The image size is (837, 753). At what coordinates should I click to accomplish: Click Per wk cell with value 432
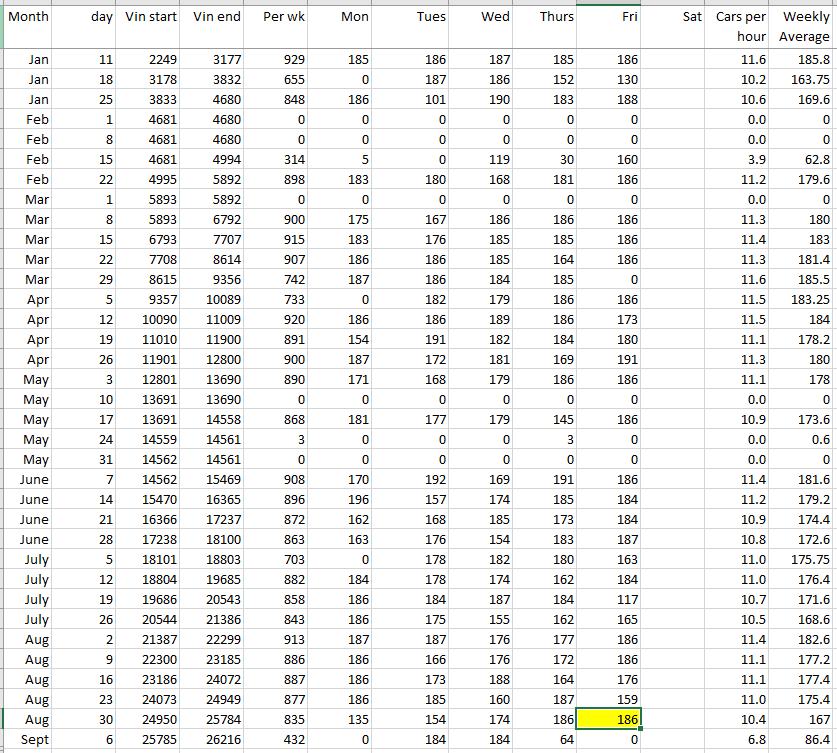278,739
